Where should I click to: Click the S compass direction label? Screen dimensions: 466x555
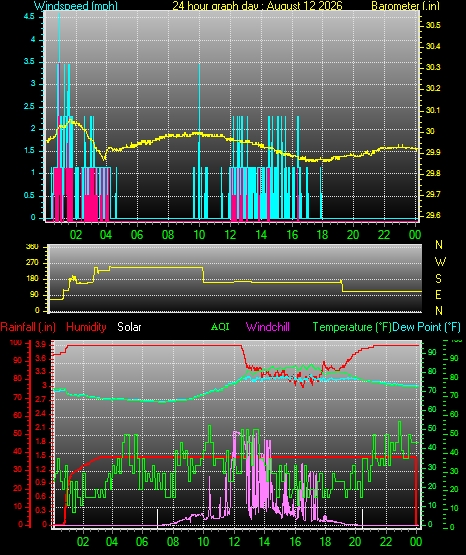pyautogui.click(x=438, y=279)
